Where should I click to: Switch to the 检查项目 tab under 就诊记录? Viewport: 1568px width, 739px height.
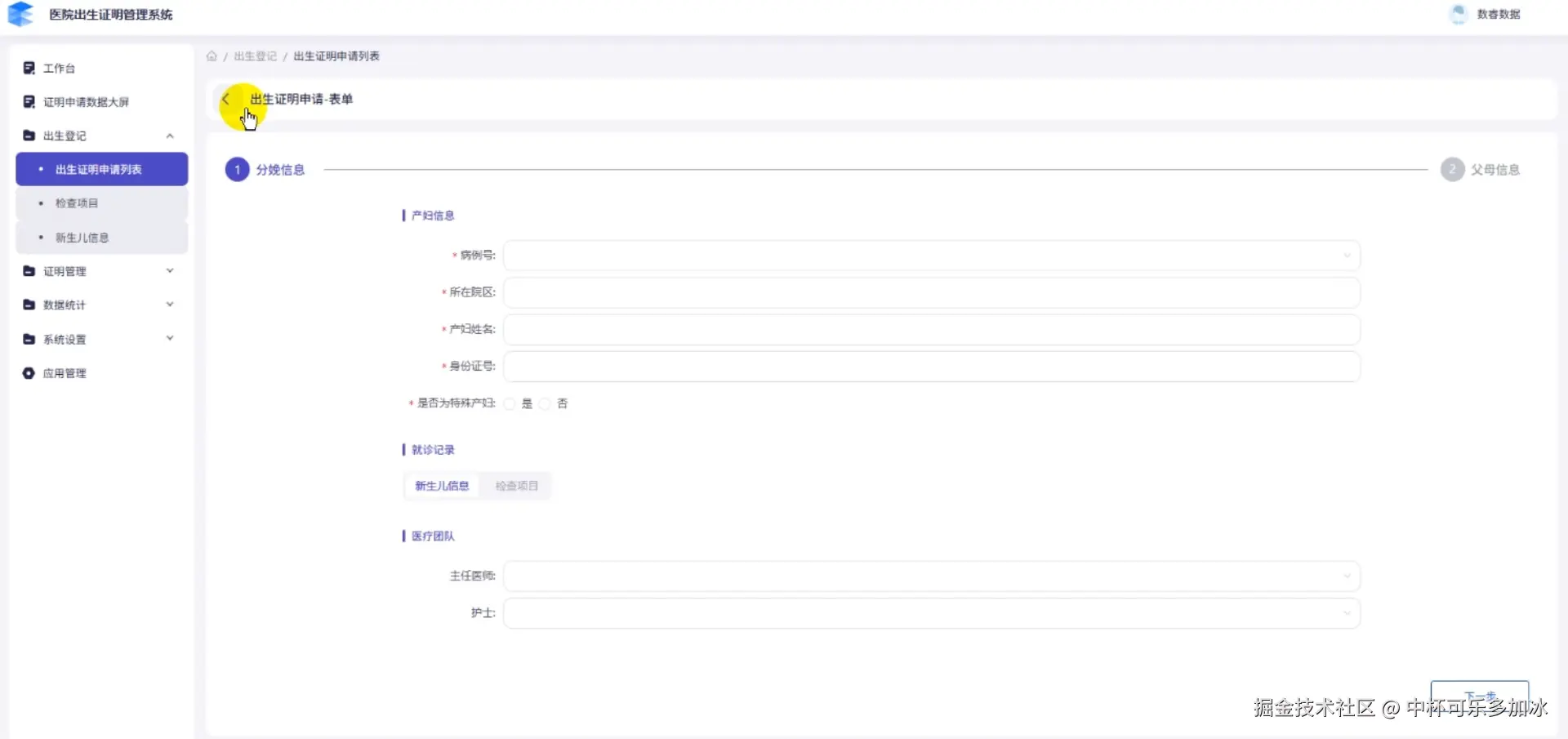pyautogui.click(x=516, y=486)
